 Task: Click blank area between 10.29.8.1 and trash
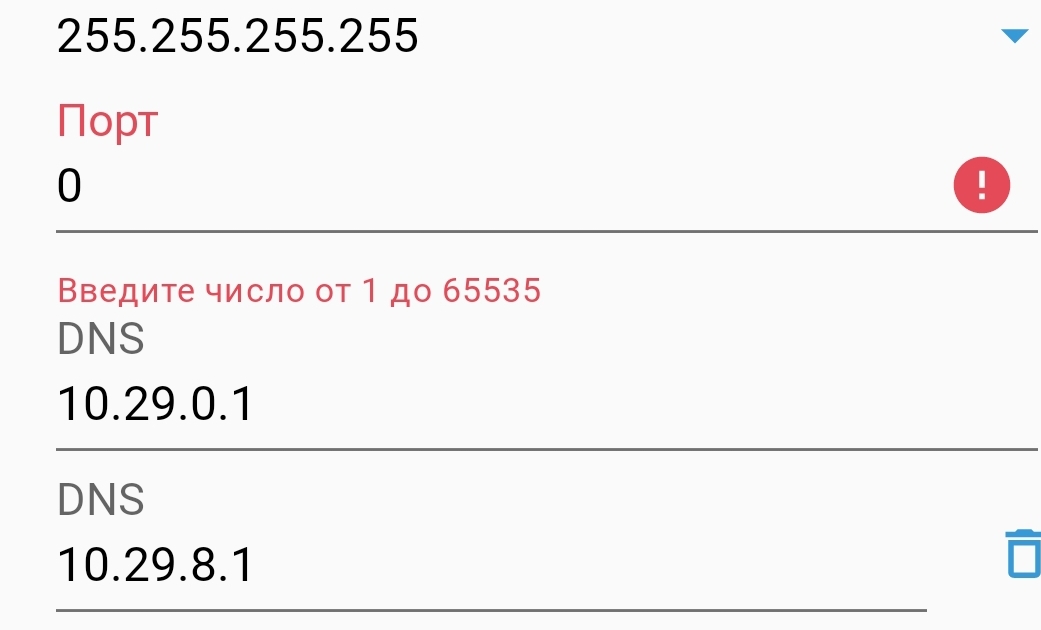(627, 565)
